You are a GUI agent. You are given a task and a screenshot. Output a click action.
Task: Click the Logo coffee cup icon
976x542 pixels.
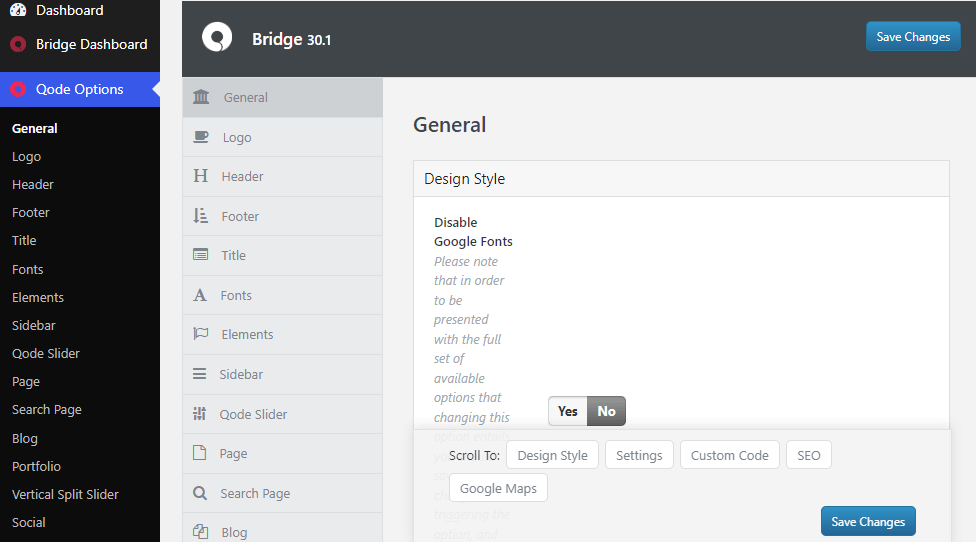click(x=201, y=137)
